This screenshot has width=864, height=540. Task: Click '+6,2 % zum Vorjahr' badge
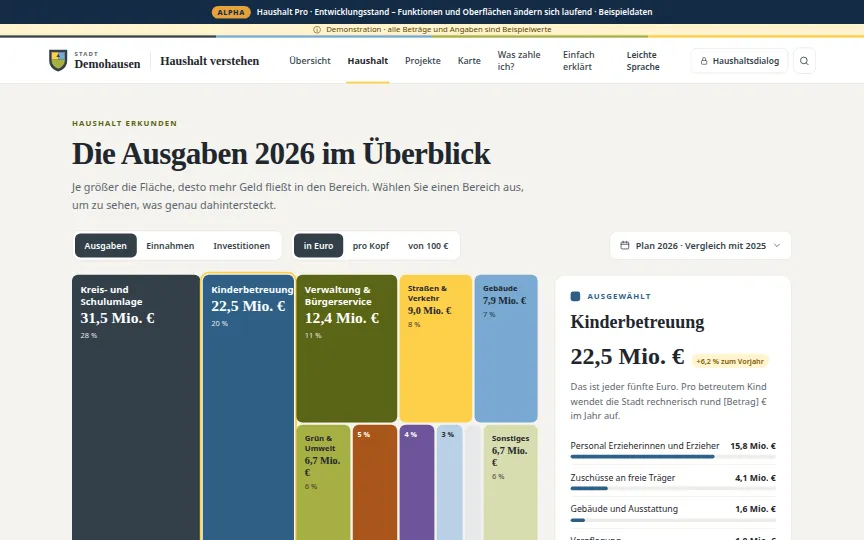(x=730, y=361)
